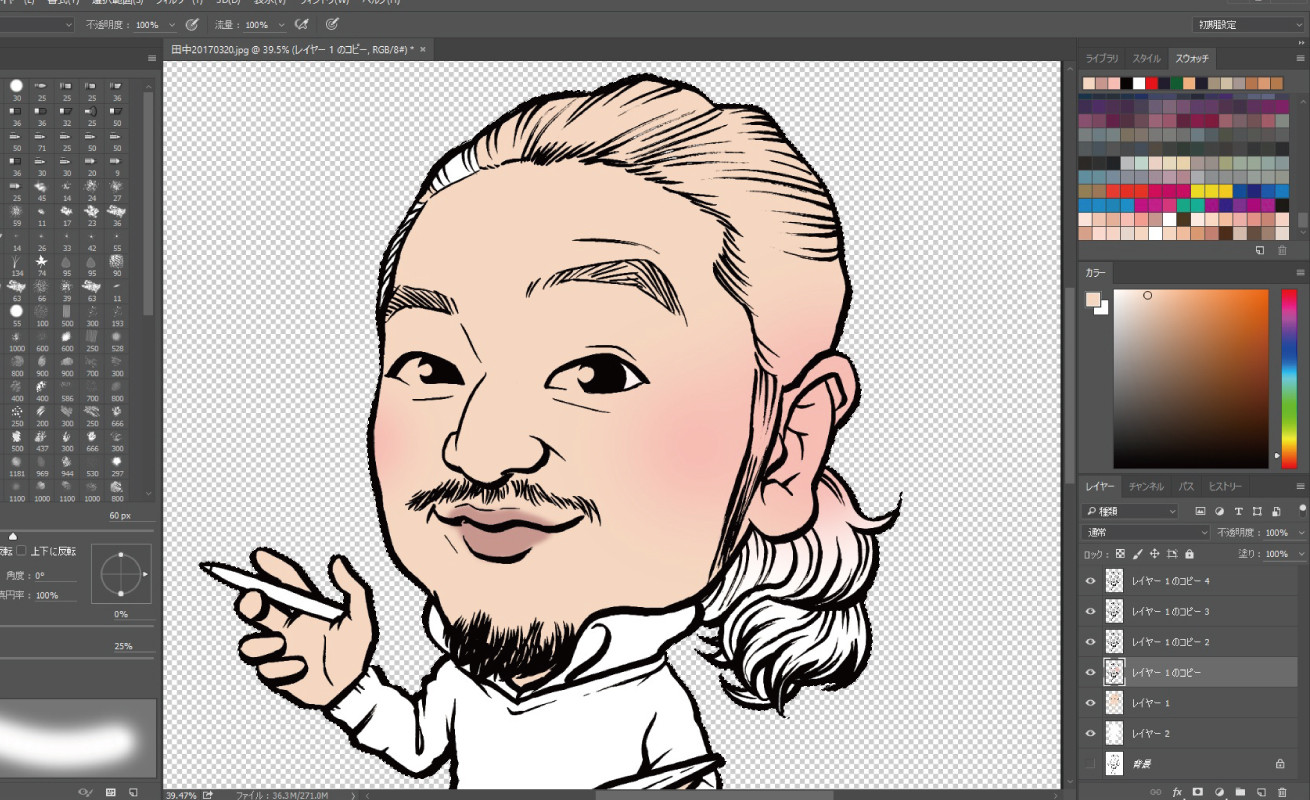Hide layer レイヤー 2
1310x800 pixels.
point(1091,734)
